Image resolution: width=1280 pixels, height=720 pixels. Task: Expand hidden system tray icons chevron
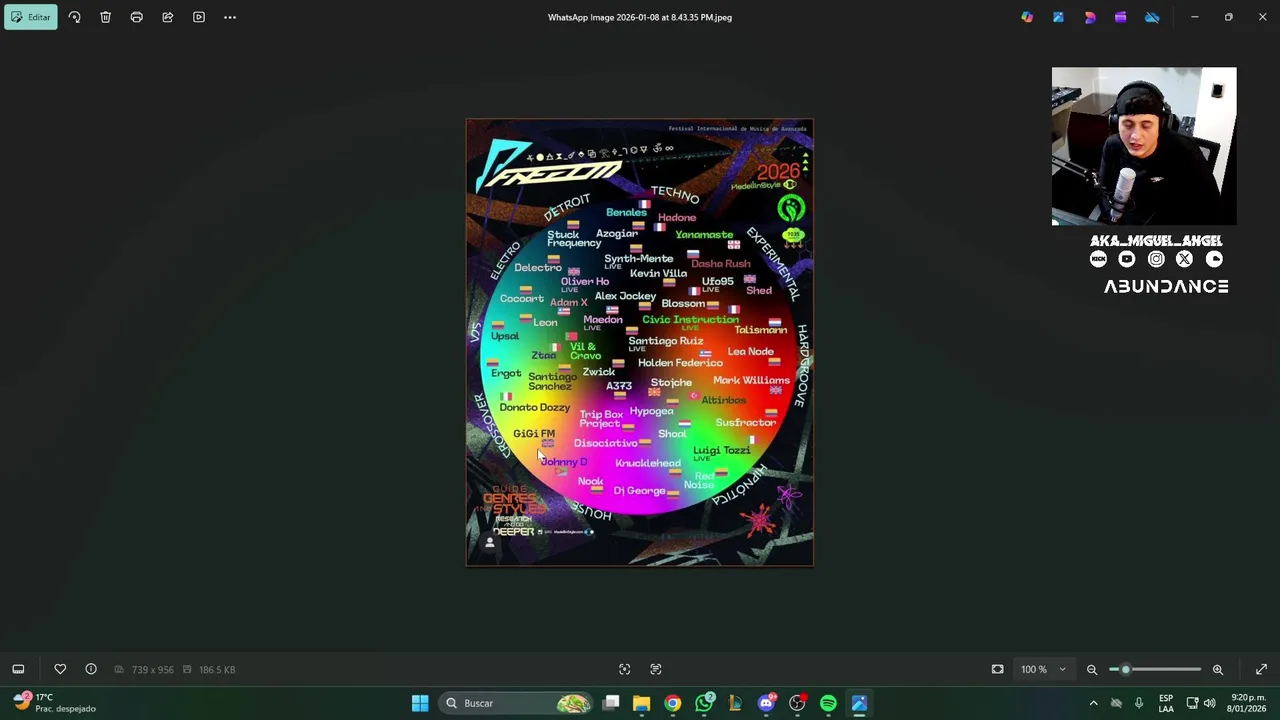(x=1093, y=703)
